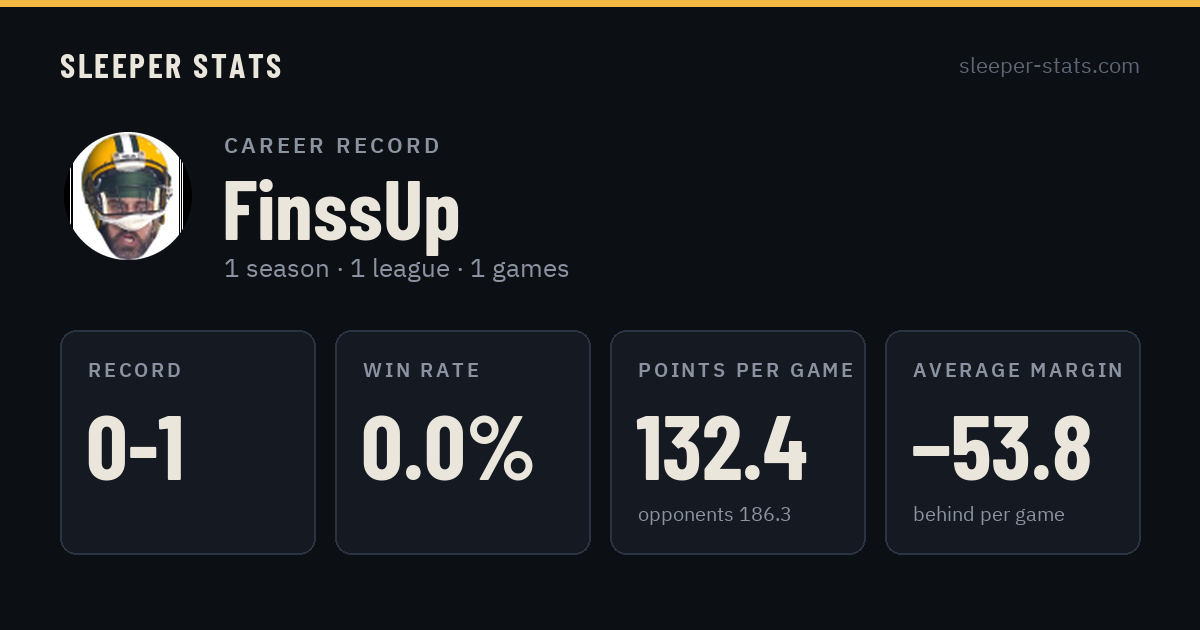Viewport: 1200px width, 630px height.
Task: Click the FinssUp profile avatar image
Action: point(128,196)
